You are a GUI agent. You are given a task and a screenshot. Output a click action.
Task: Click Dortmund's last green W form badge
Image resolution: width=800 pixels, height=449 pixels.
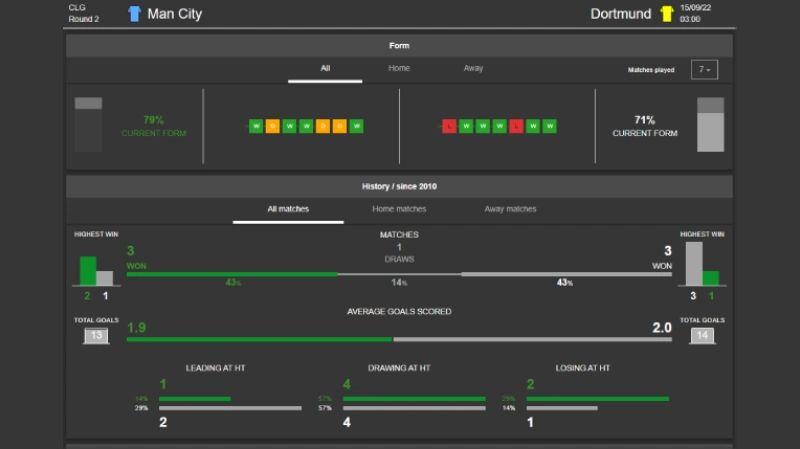(549, 126)
